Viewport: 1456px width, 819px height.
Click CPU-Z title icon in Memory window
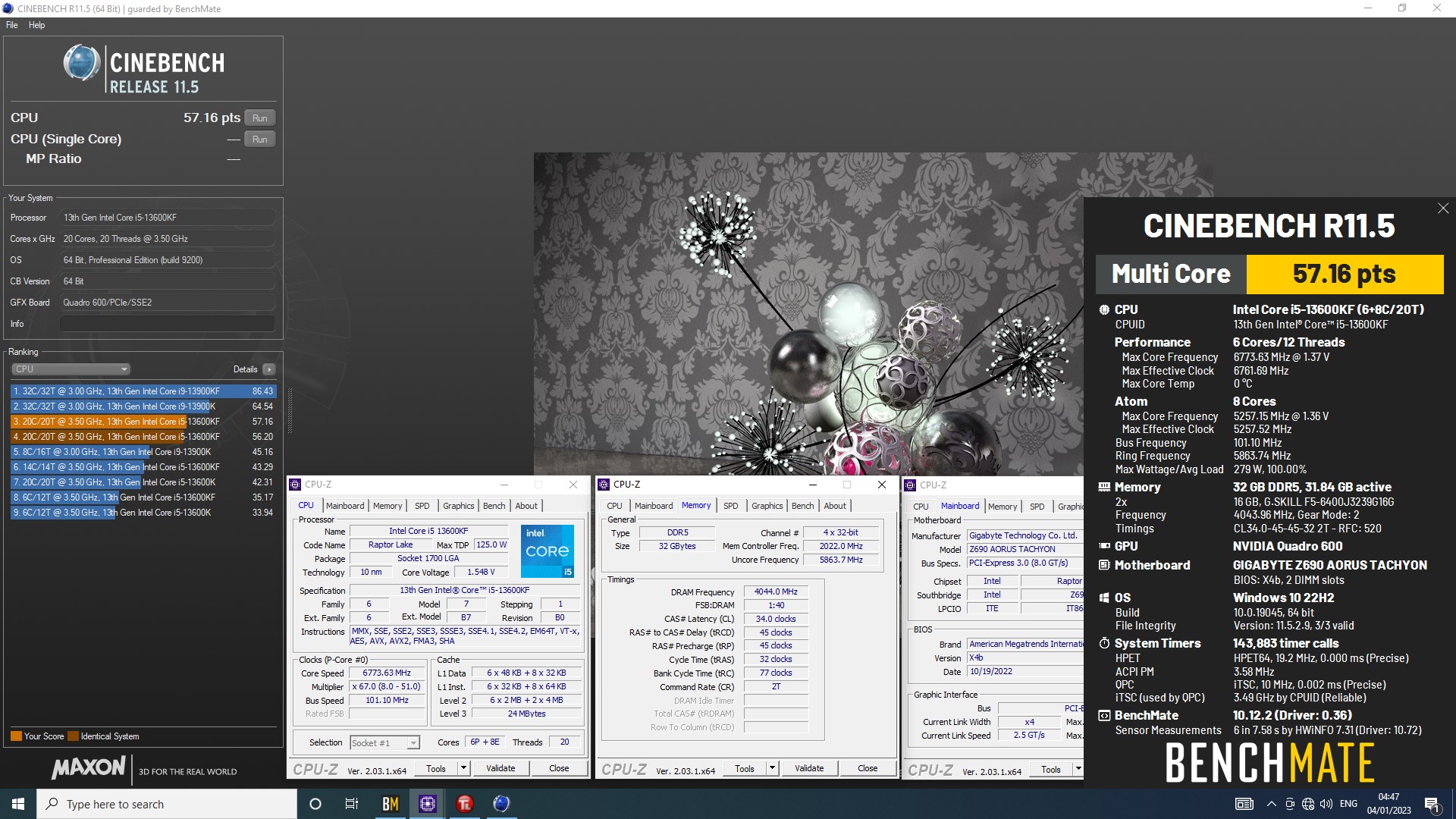[604, 485]
